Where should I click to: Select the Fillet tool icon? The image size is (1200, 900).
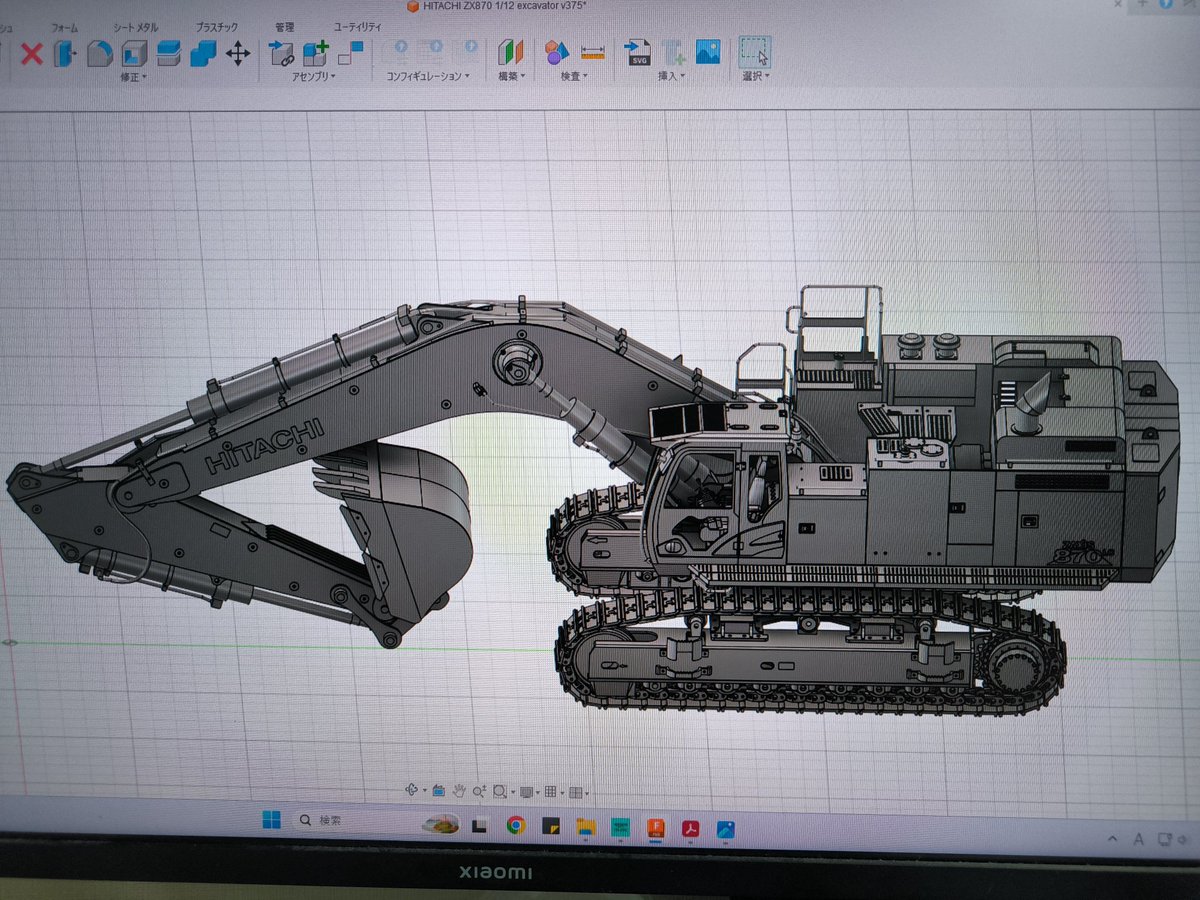[99, 53]
